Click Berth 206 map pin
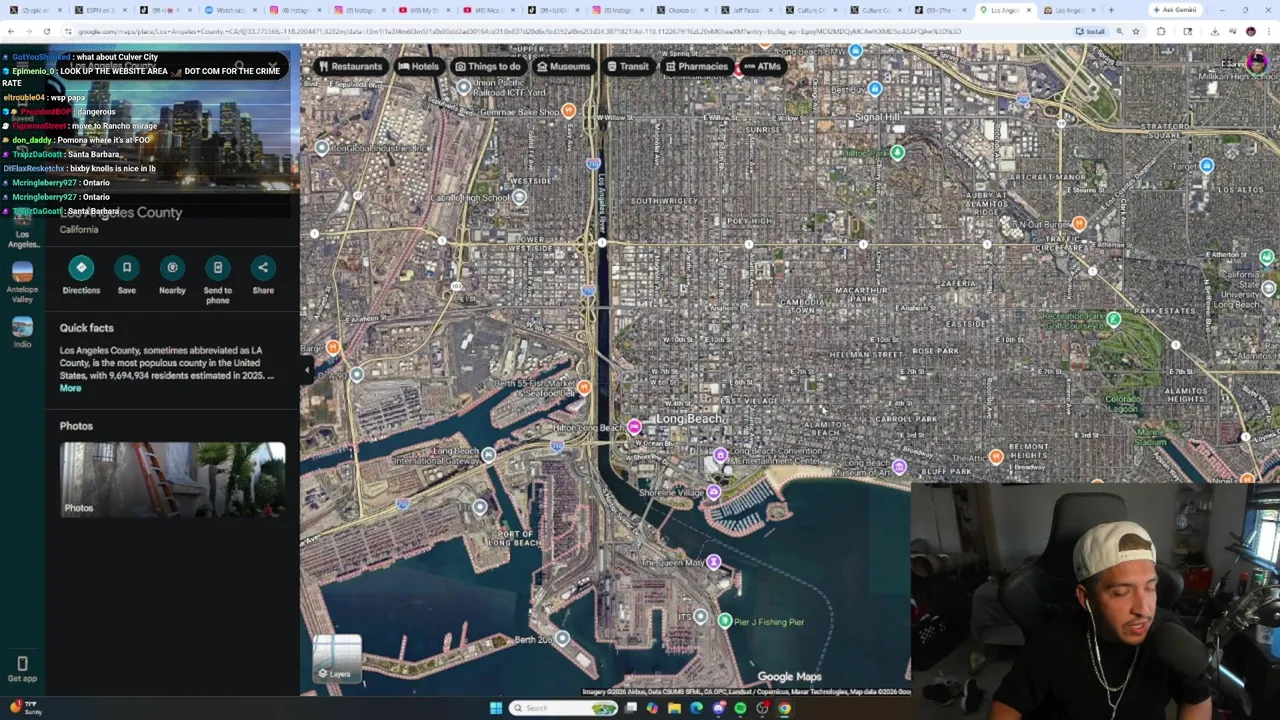Image resolution: width=1280 pixels, height=720 pixels. (x=562, y=638)
